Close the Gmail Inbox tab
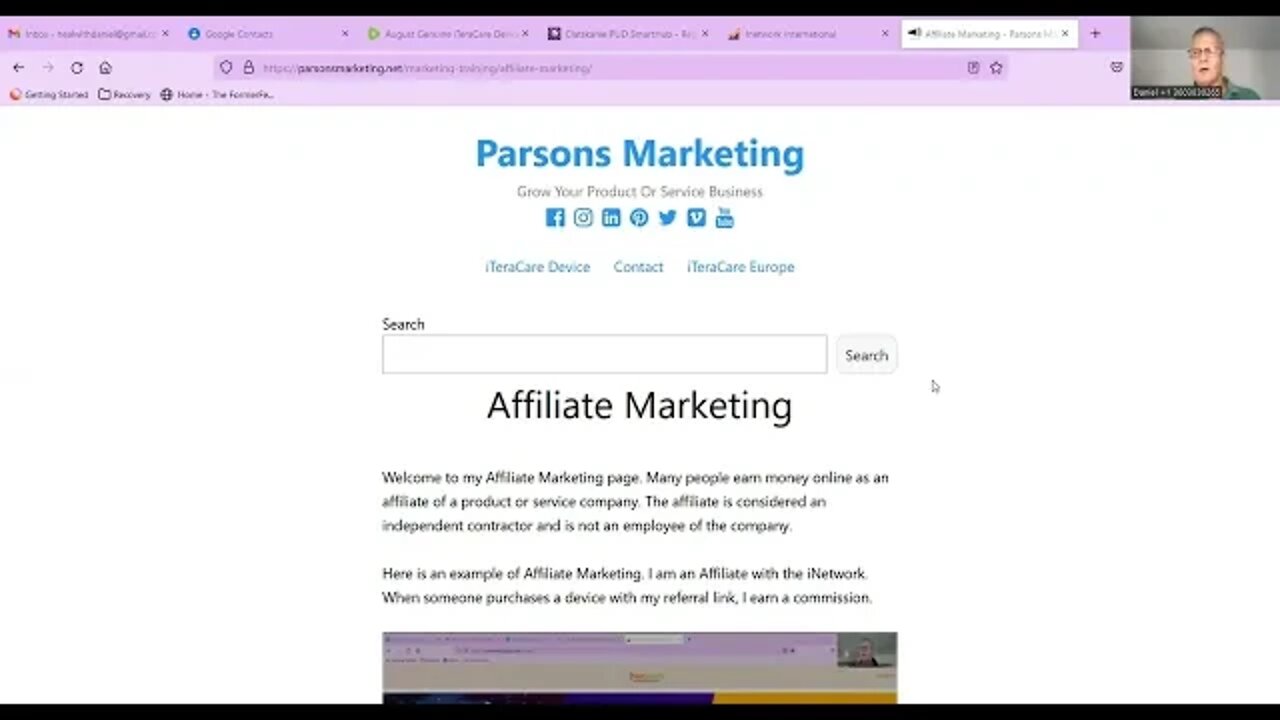Image resolution: width=1280 pixels, height=720 pixels. pos(165,34)
